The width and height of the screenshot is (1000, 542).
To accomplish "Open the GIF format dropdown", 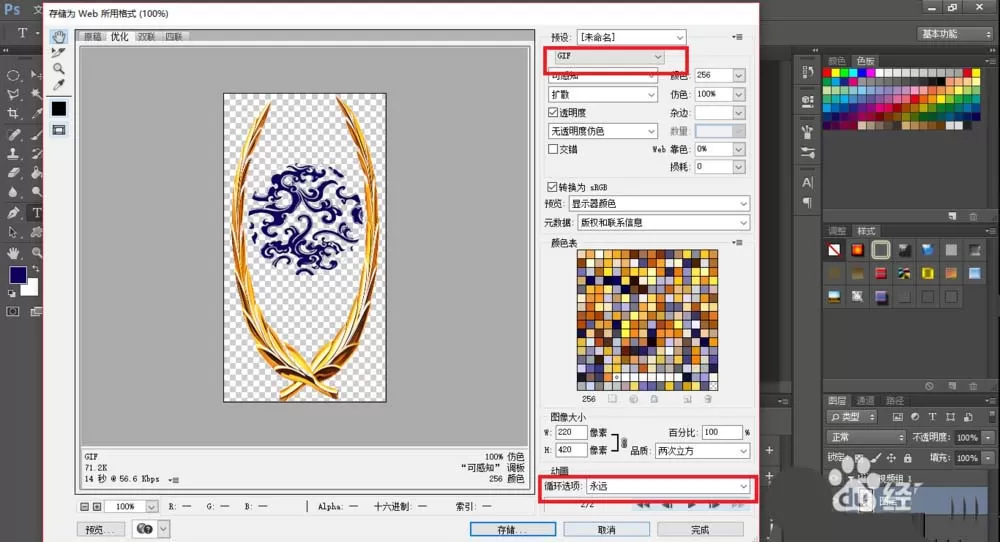I will [x=608, y=56].
